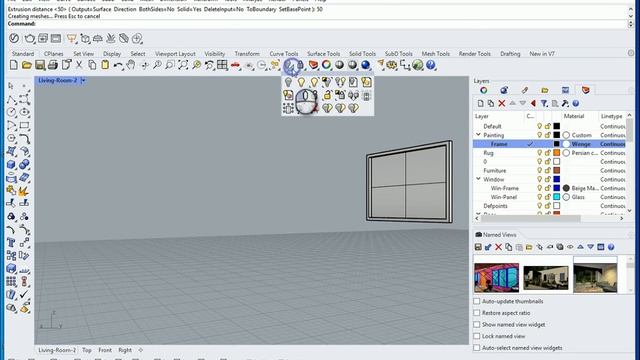Toggle Lock named view checkbox
This screenshot has width=640, height=360.
coord(477,336)
